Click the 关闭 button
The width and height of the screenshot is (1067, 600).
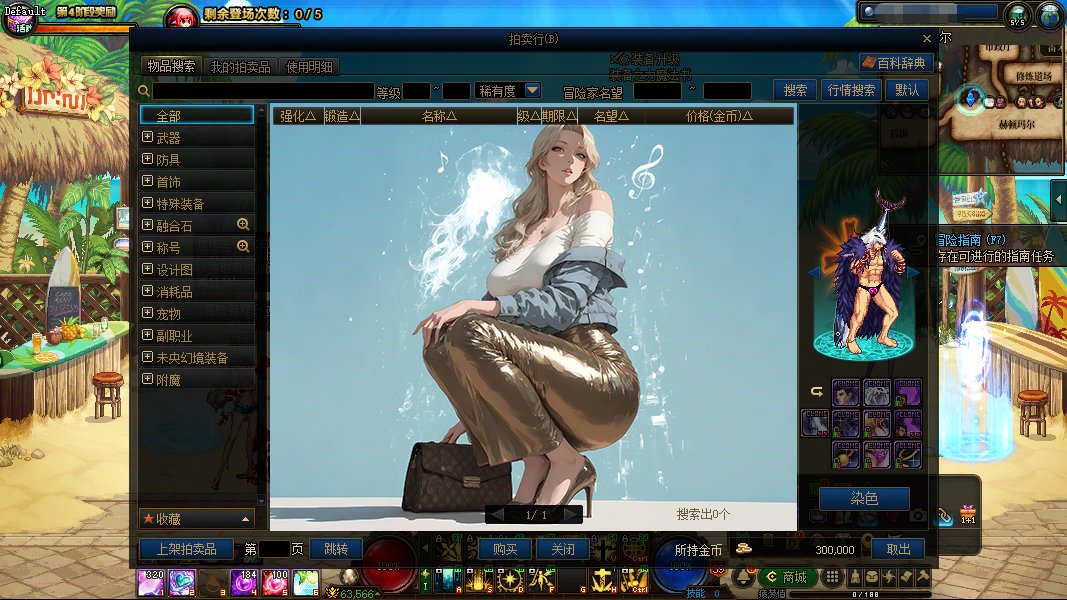tap(563, 548)
